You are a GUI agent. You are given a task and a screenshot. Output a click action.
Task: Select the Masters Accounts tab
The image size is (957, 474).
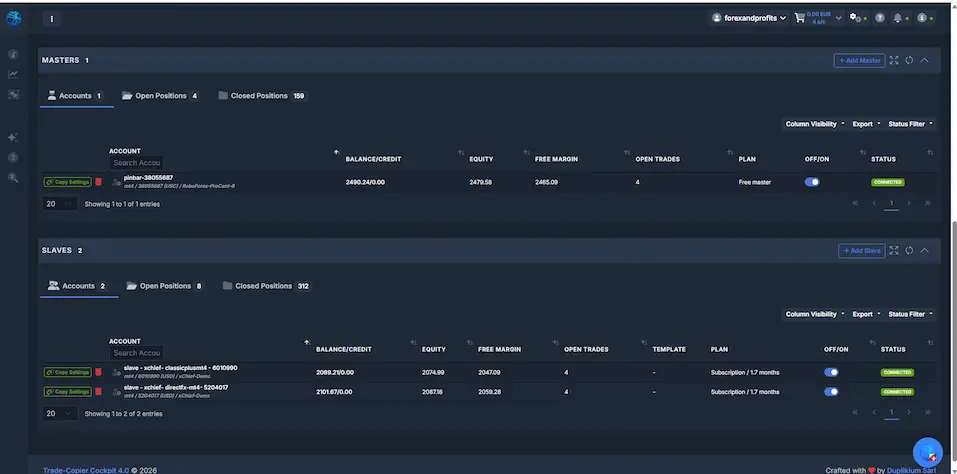click(x=75, y=96)
